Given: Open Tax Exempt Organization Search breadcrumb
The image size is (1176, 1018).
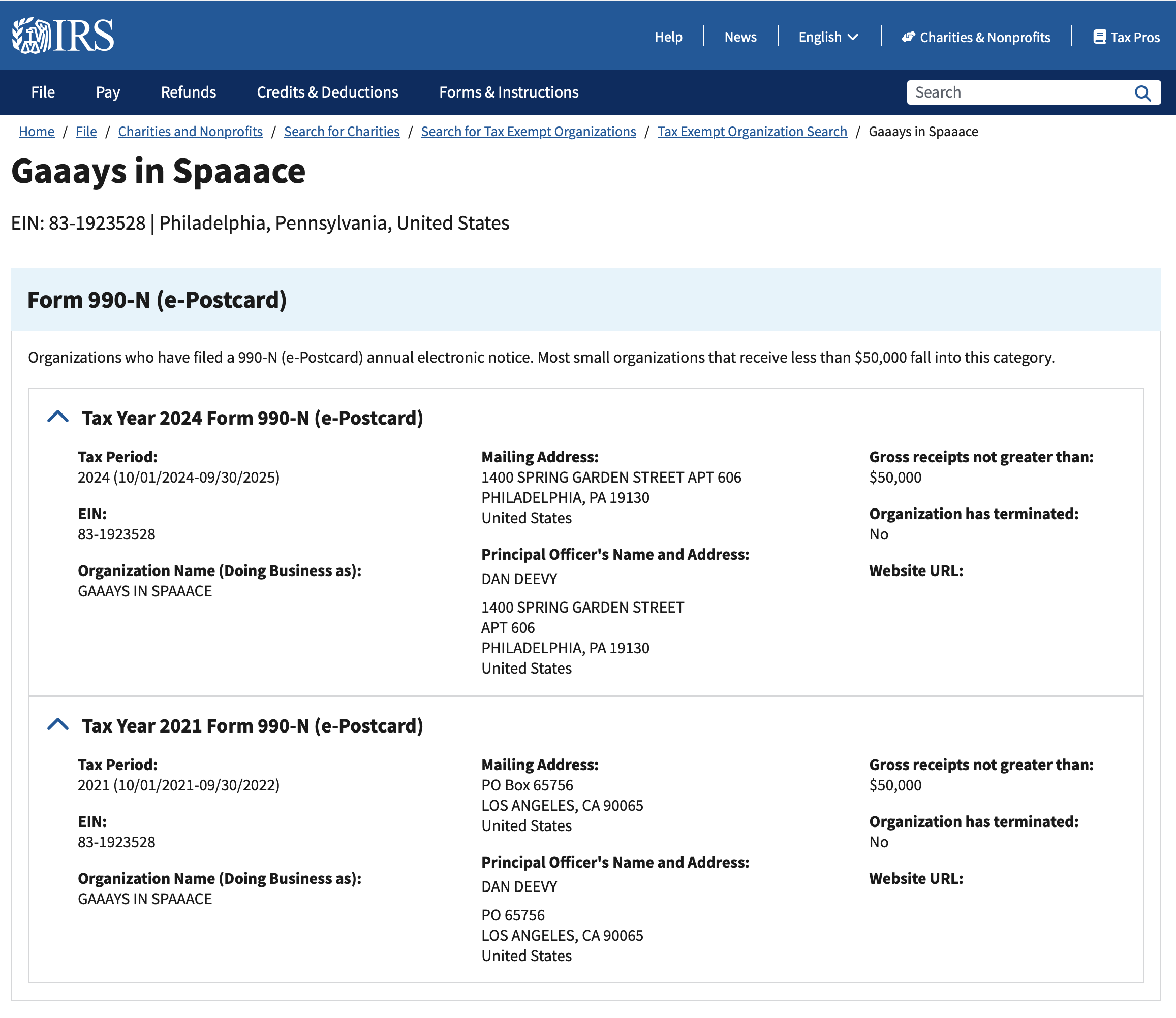Looking at the screenshot, I should click(752, 131).
